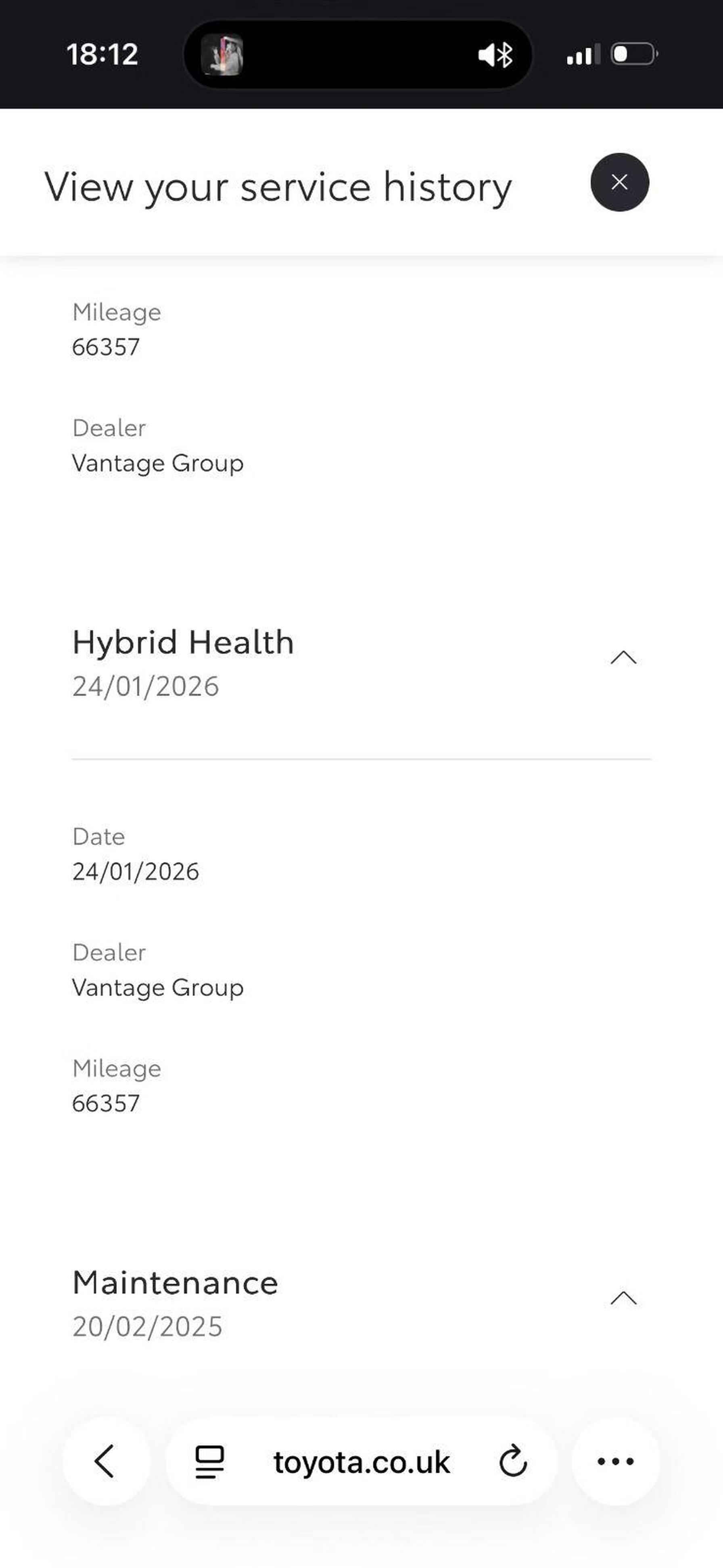Select the Maintenance heading

[x=175, y=1283]
